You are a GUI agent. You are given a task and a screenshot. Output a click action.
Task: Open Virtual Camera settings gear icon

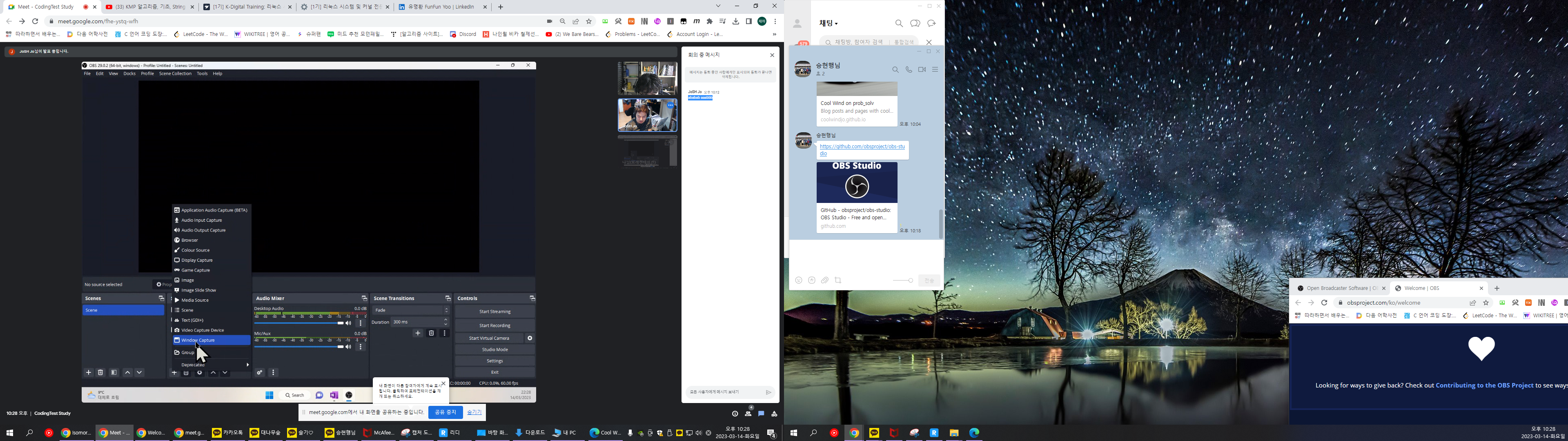click(530, 338)
